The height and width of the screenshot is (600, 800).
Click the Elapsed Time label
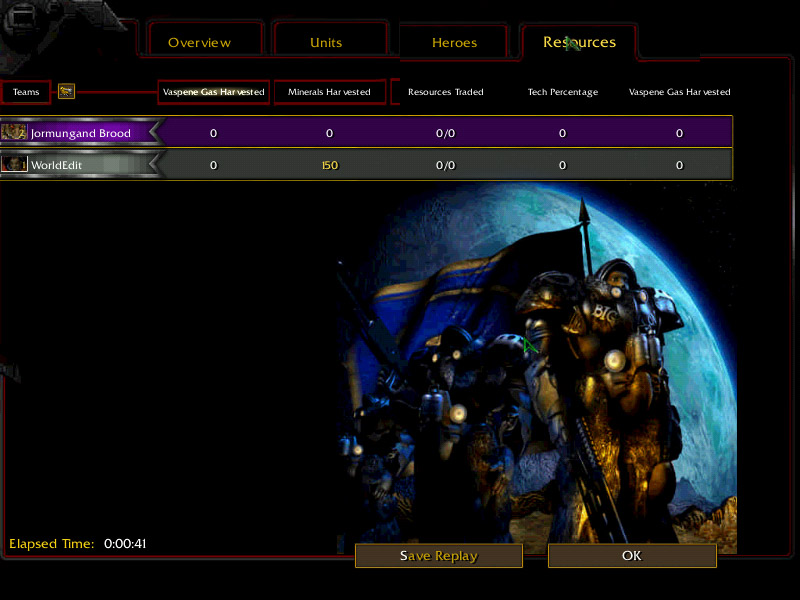[x=52, y=543]
